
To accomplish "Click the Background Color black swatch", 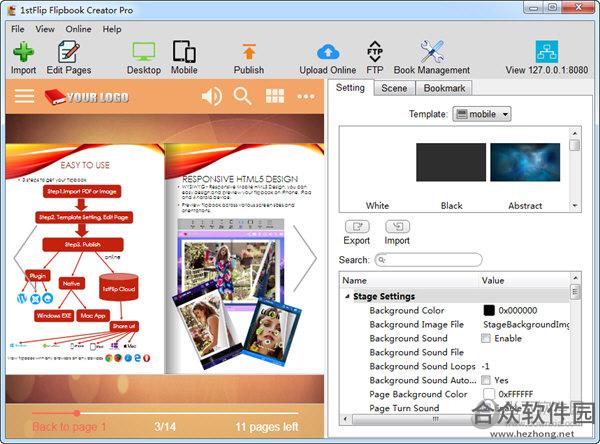I will point(489,310).
